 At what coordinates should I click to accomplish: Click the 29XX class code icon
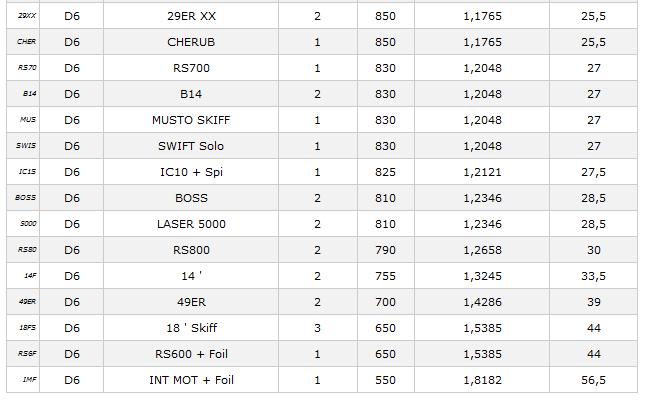click(27, 16)
